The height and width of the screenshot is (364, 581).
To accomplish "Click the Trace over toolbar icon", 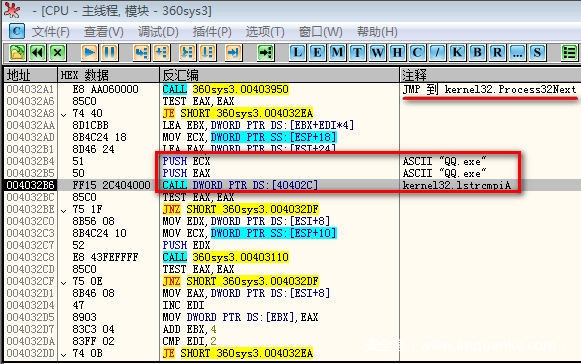I will pyautogui.click(x=208, y=52).
